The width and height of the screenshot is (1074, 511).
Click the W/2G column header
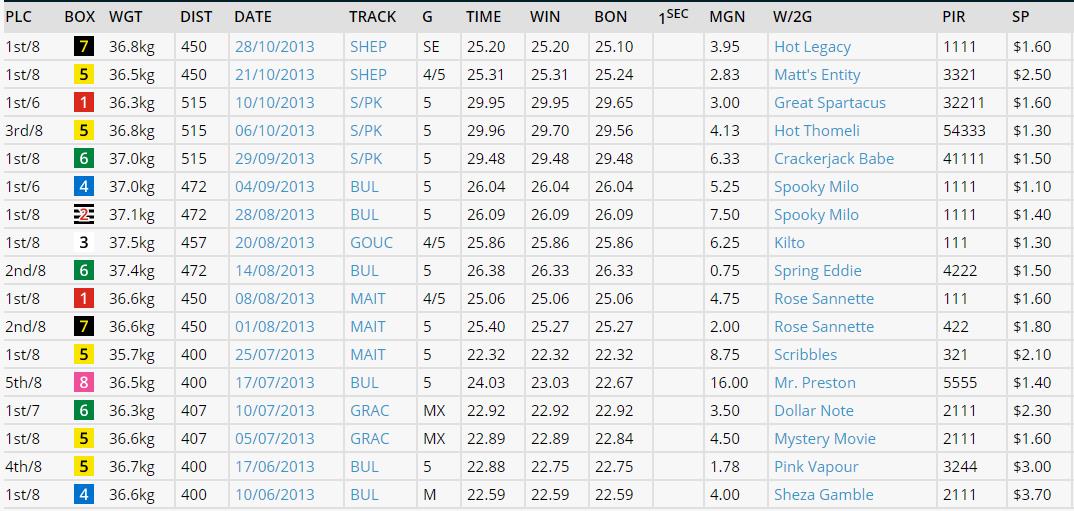coord(792,17)
